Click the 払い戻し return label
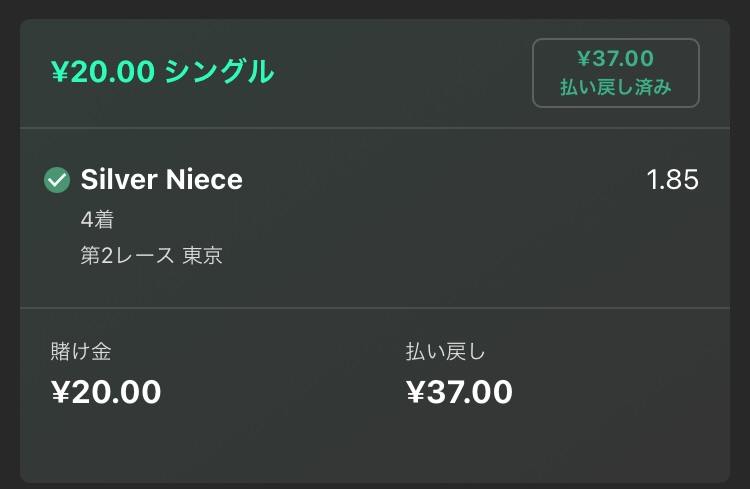The width and height of the screenshot is (750, 489). point(445,351)
